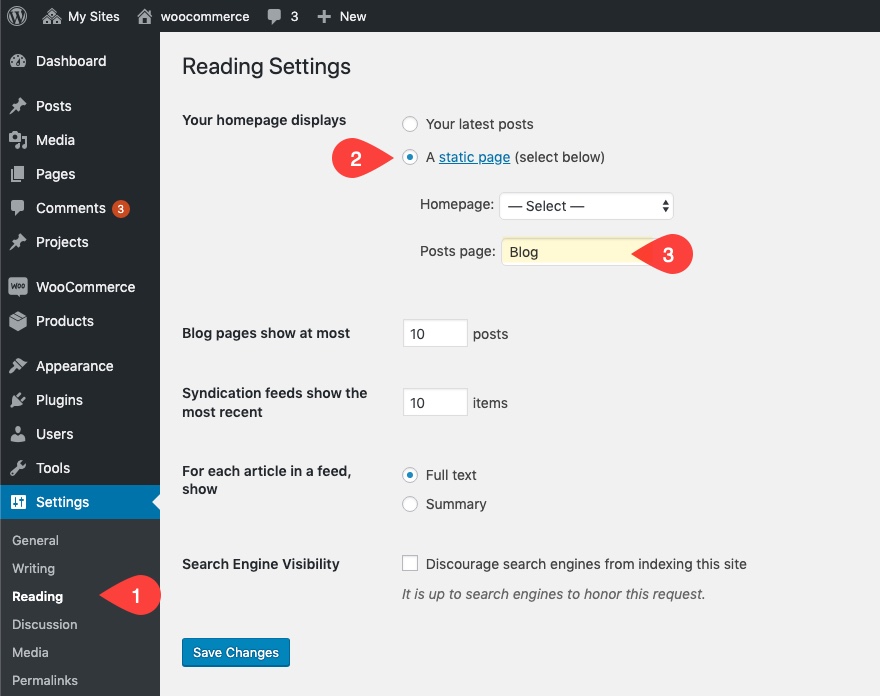Click the 'Blog pages show at most' number field
Image resolution: width=880 pixels, height=696 pixels.
pyautogui.click(x=435, y=333)
